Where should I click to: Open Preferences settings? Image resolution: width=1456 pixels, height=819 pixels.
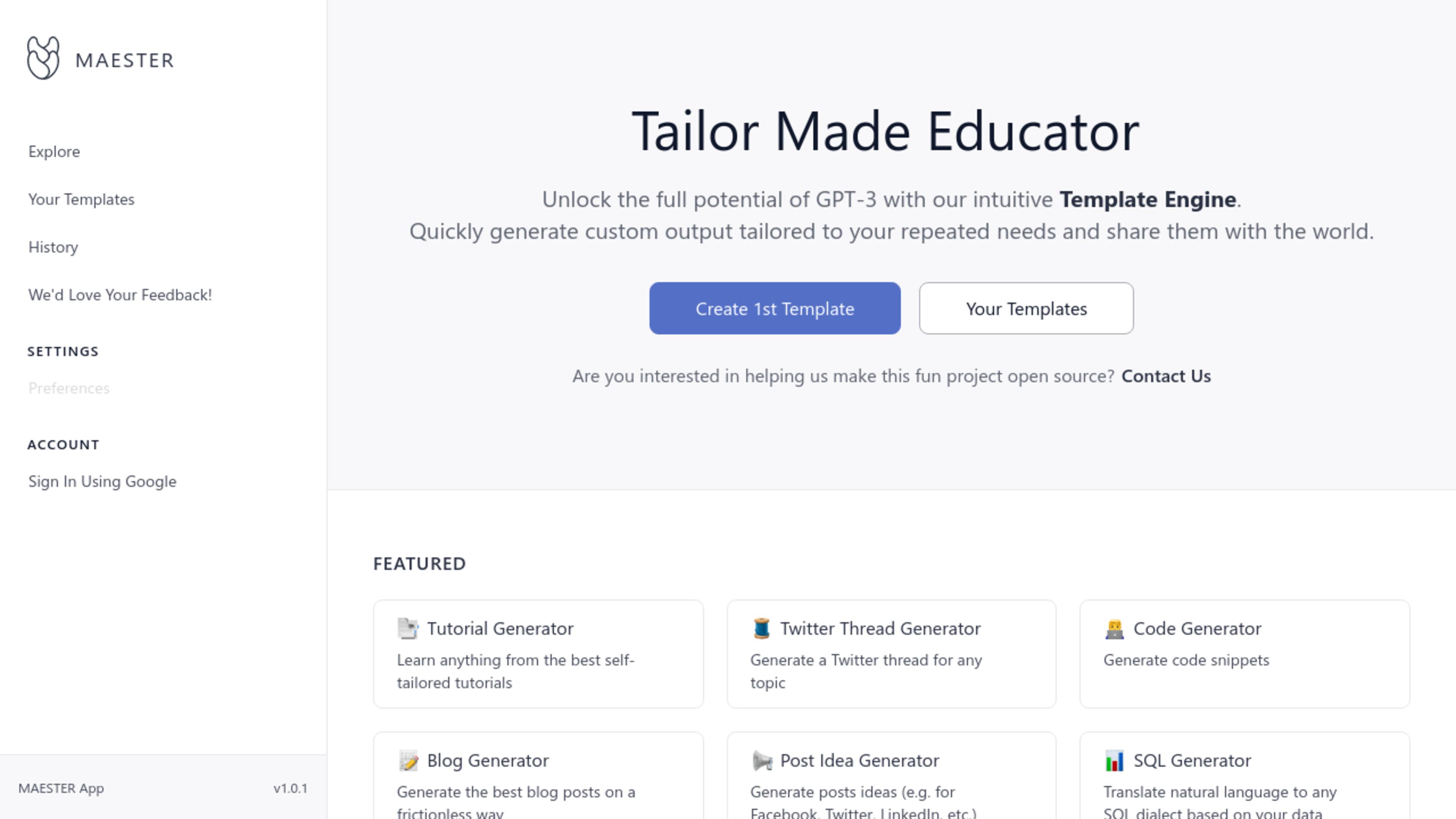click(68, 388)
